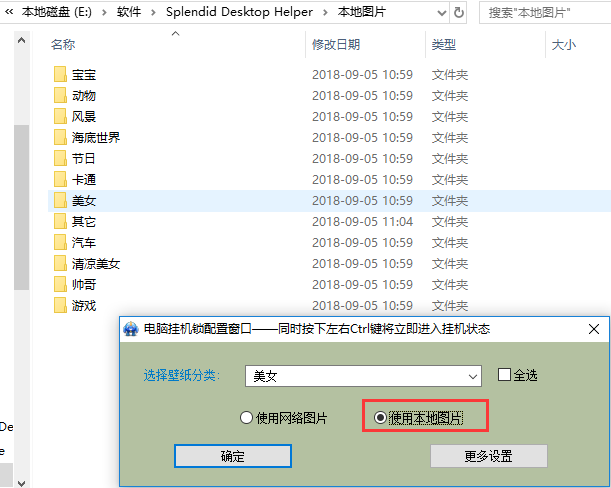Select the 帅哥 folder name
Viewport: 611px width, 488px height.
(84, 285)
